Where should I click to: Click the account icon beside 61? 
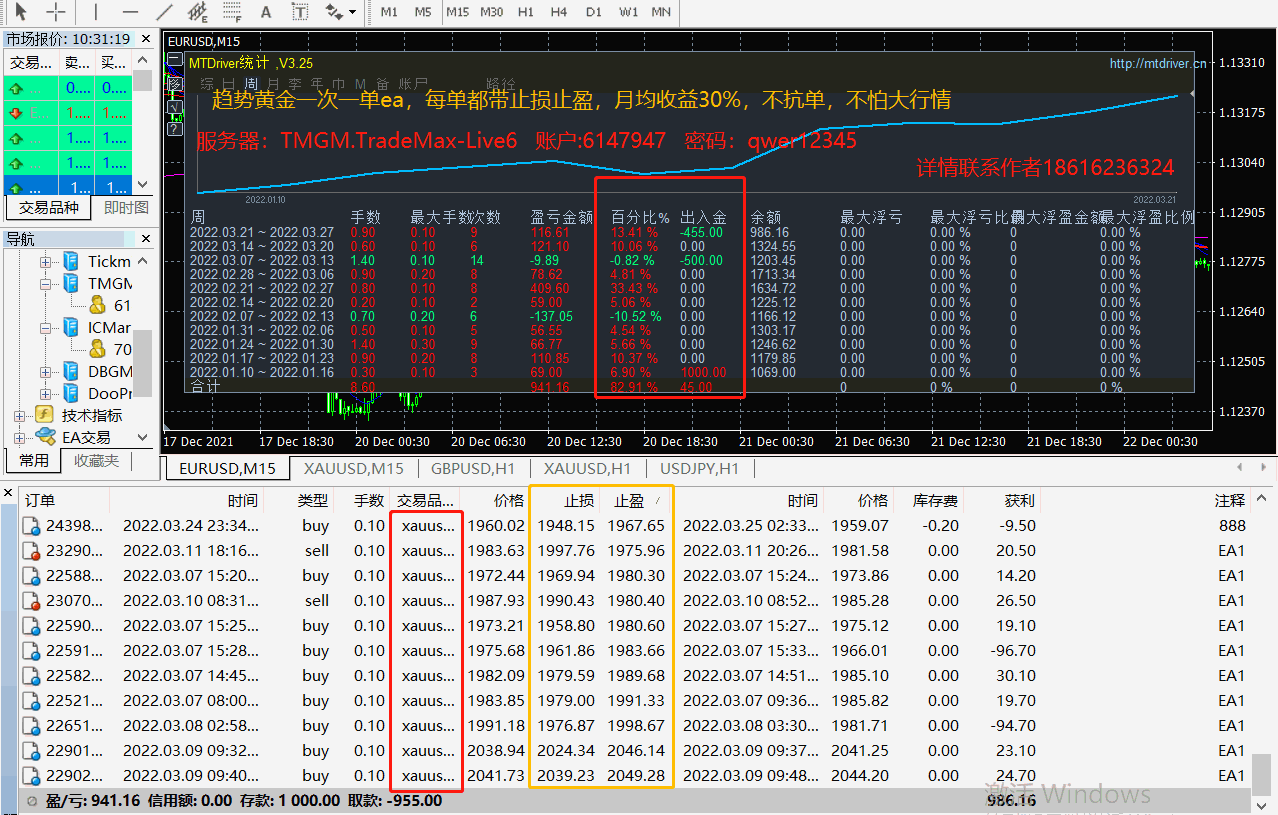pyautogui.click(x=97, y=305)
